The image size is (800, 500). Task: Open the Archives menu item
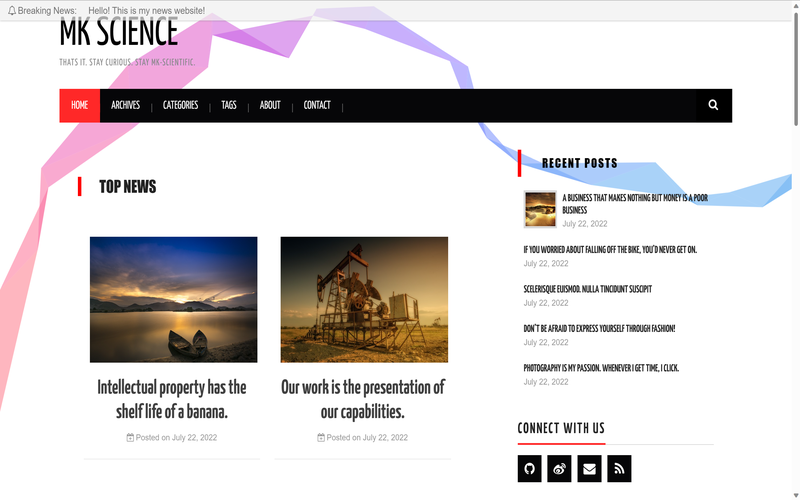click(125, 105)
